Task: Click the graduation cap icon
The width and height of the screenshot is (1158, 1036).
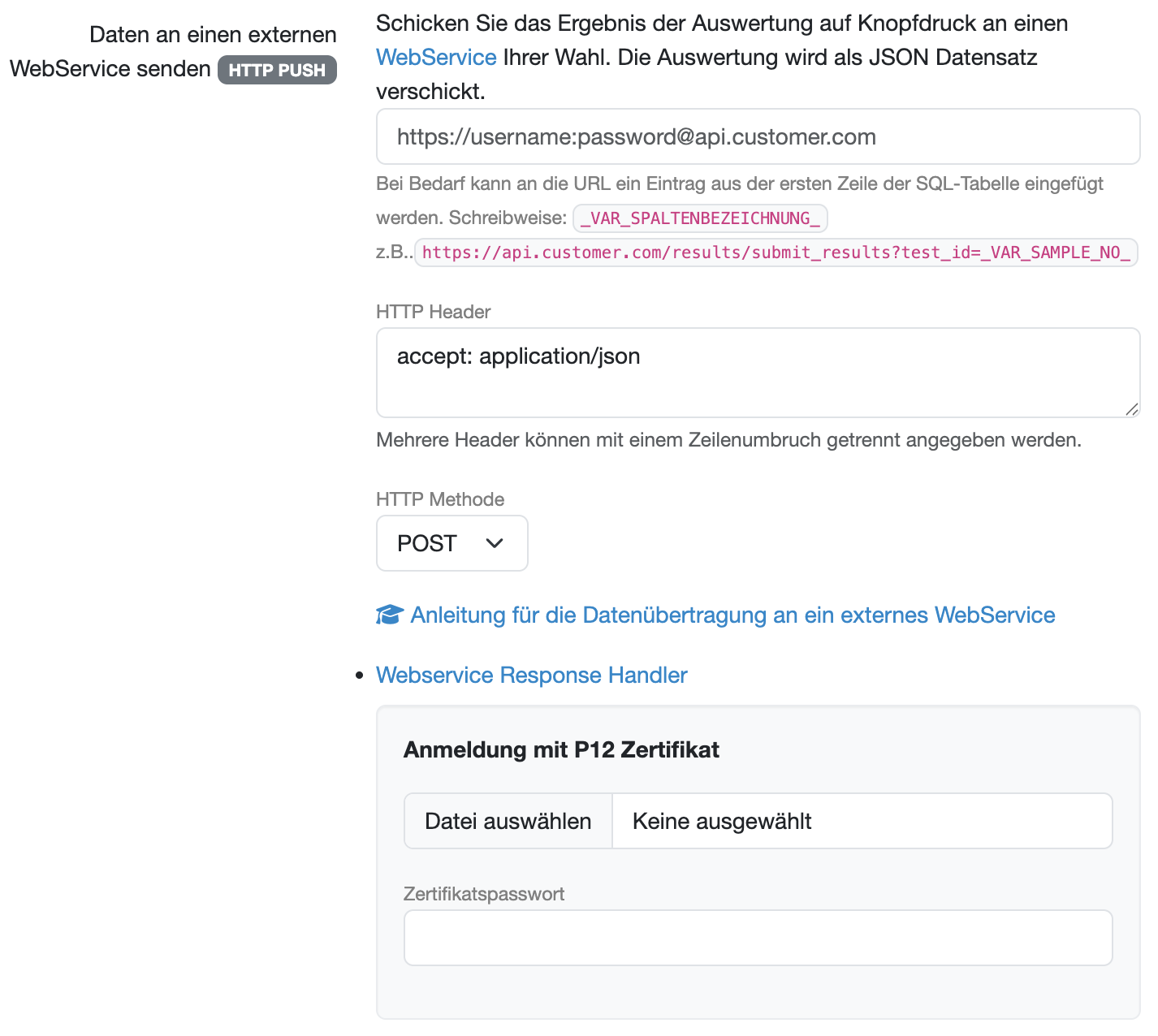Action: pos(389,615)
